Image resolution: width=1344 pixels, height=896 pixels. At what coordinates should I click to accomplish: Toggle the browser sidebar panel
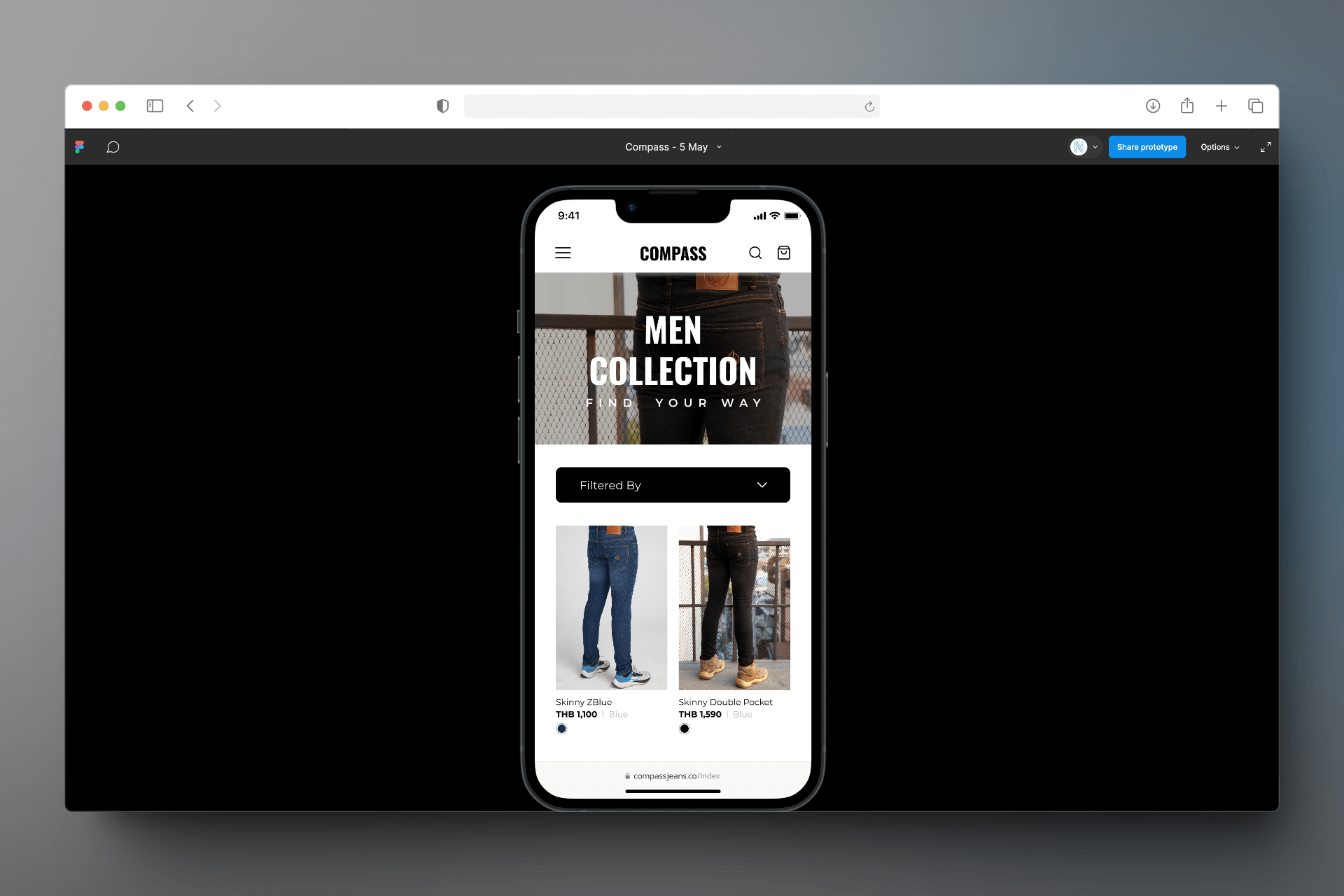pos(155,105)
